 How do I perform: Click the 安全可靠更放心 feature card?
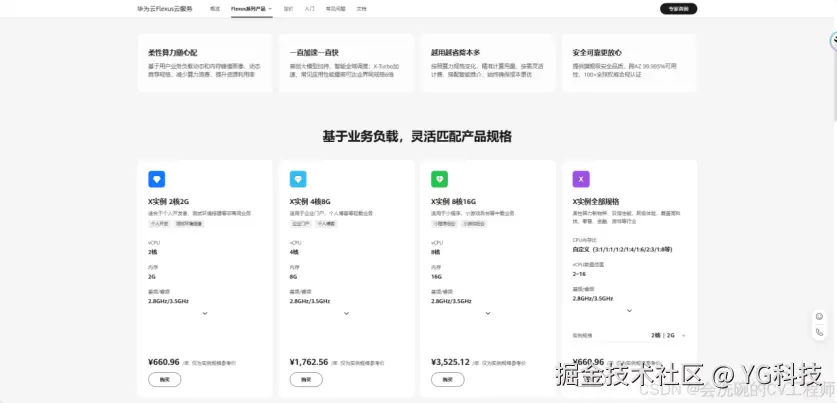pyautogui.click(x=629, y=64)
